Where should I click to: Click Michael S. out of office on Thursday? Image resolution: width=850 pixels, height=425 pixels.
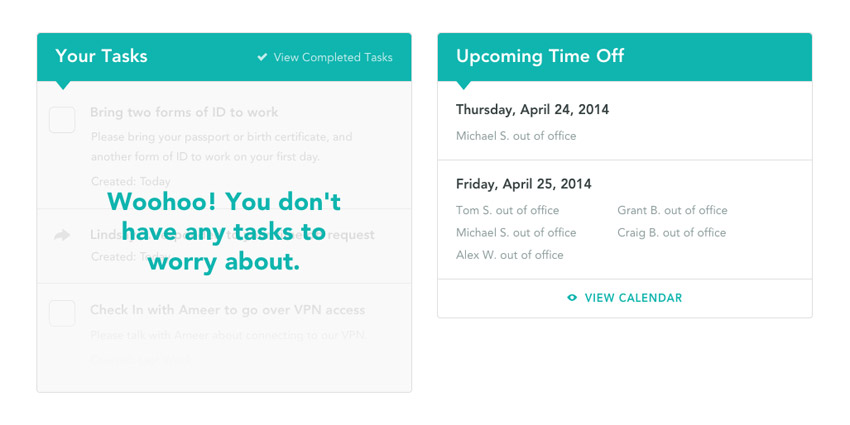[516, 136]
